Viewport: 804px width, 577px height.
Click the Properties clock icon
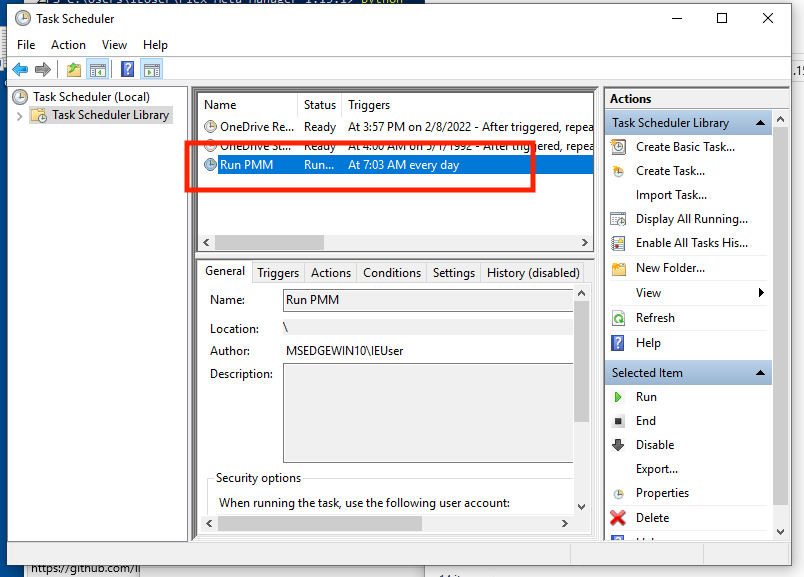618,493
